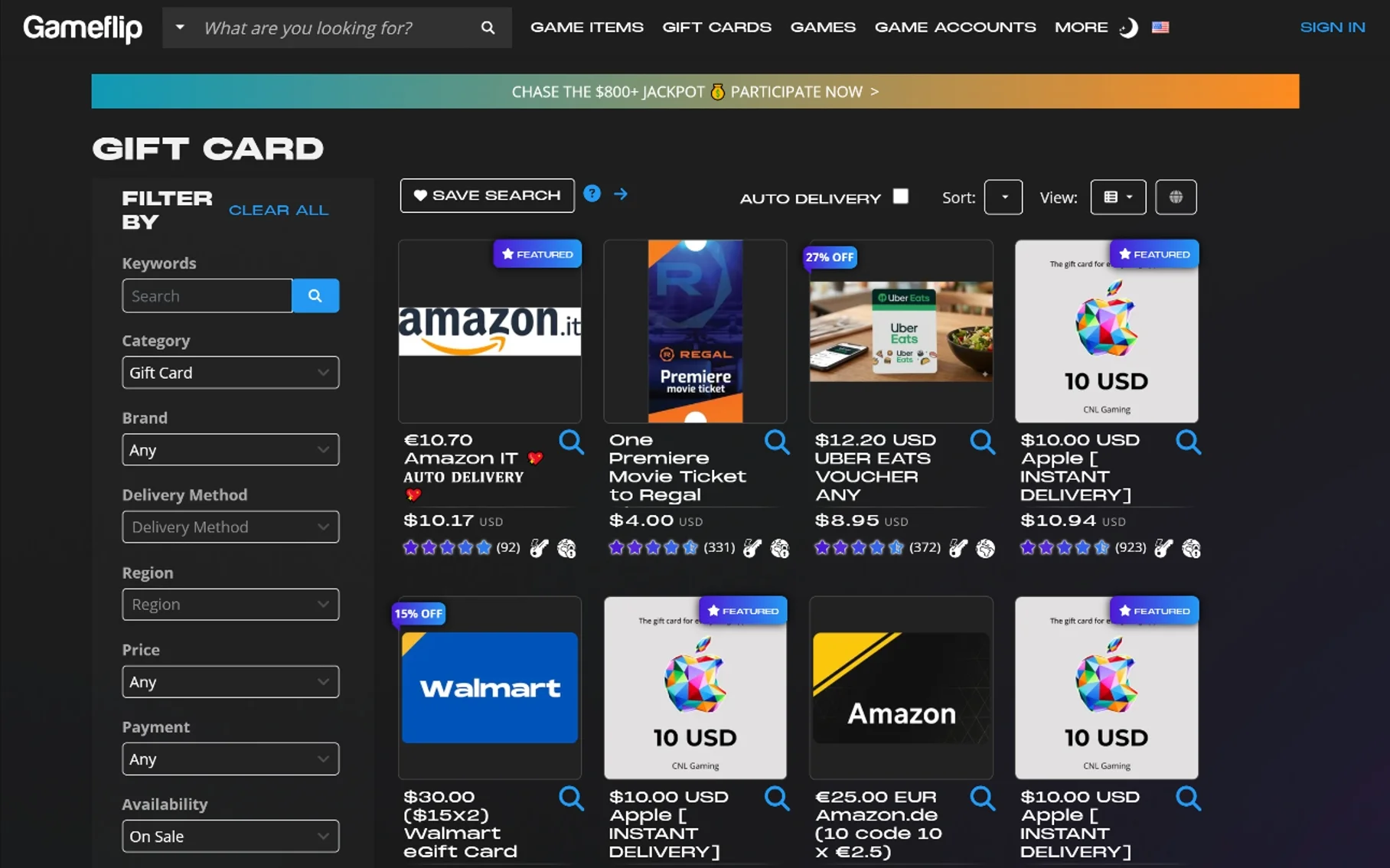Submit the top search with magnifier icon

click(488, 28)
